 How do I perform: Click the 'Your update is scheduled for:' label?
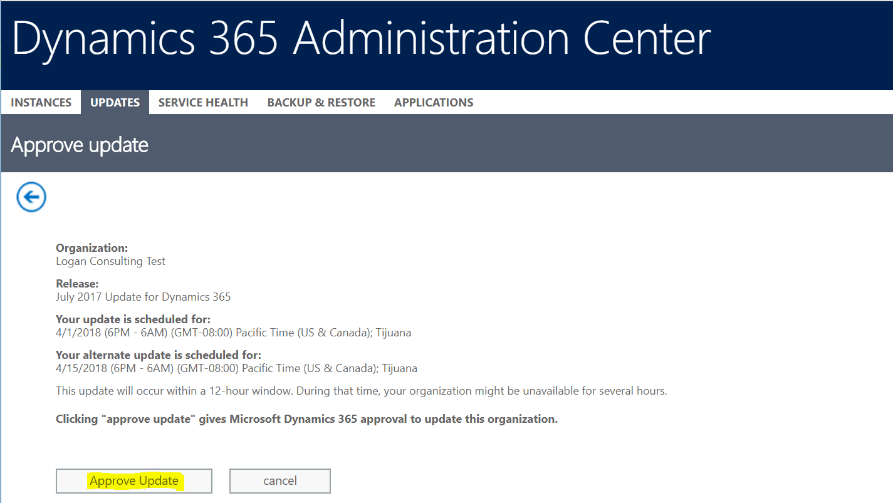click(x=133, y=320)
